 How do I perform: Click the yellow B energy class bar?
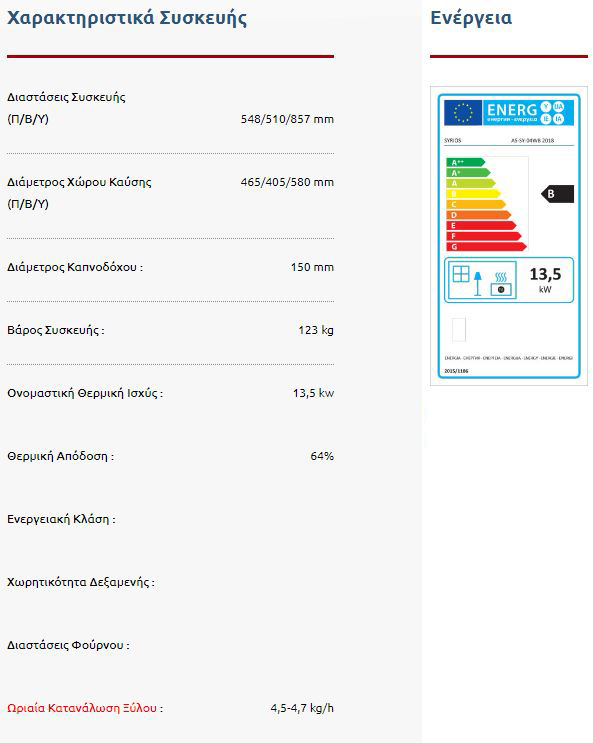(473, 194)
